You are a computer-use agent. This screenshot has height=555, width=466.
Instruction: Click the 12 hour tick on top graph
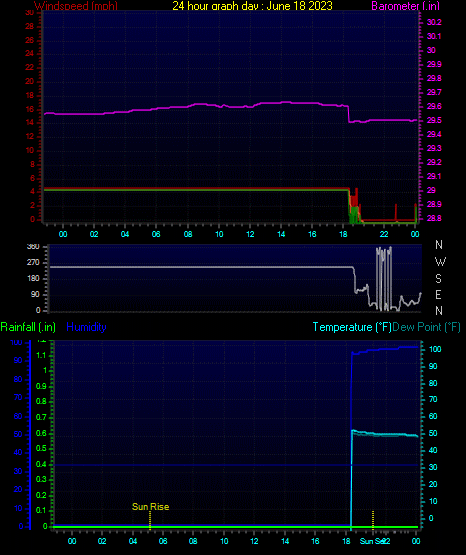(x=250, y=234)
